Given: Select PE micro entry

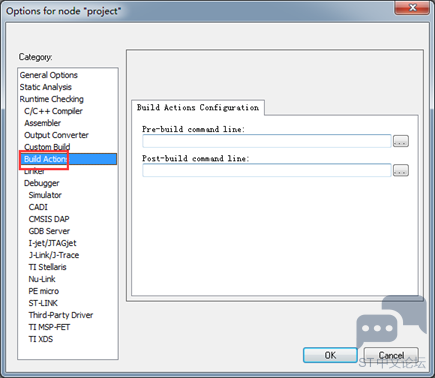Looking at the screenshot, I should (44, 291).
